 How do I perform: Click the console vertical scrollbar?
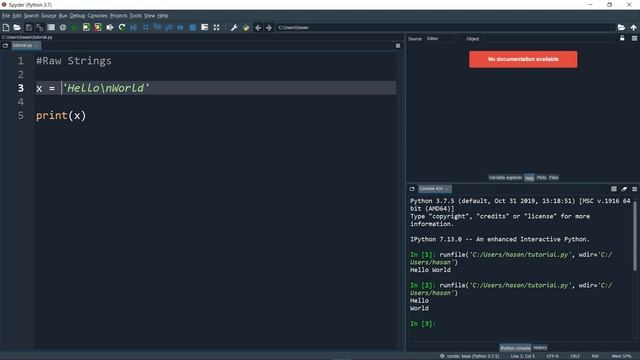click(x=635, y=235)
